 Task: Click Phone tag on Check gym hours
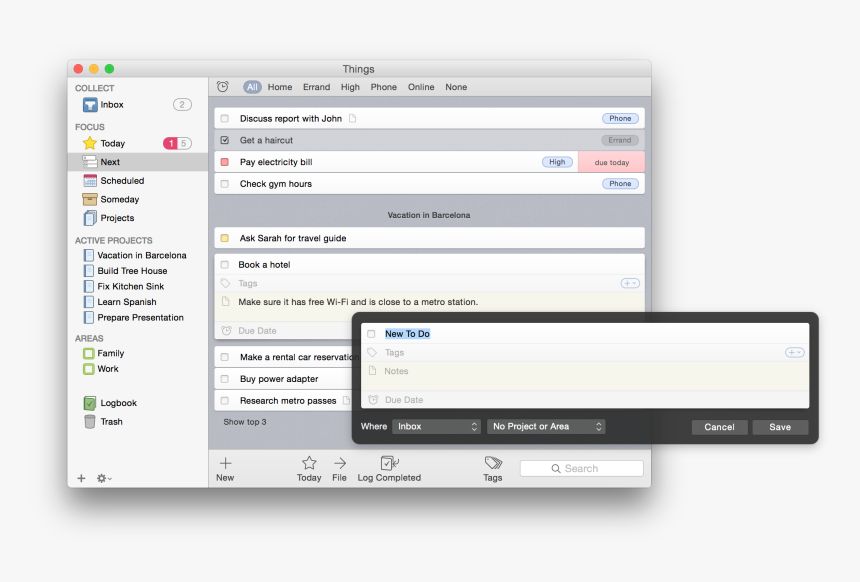(620, 184)
